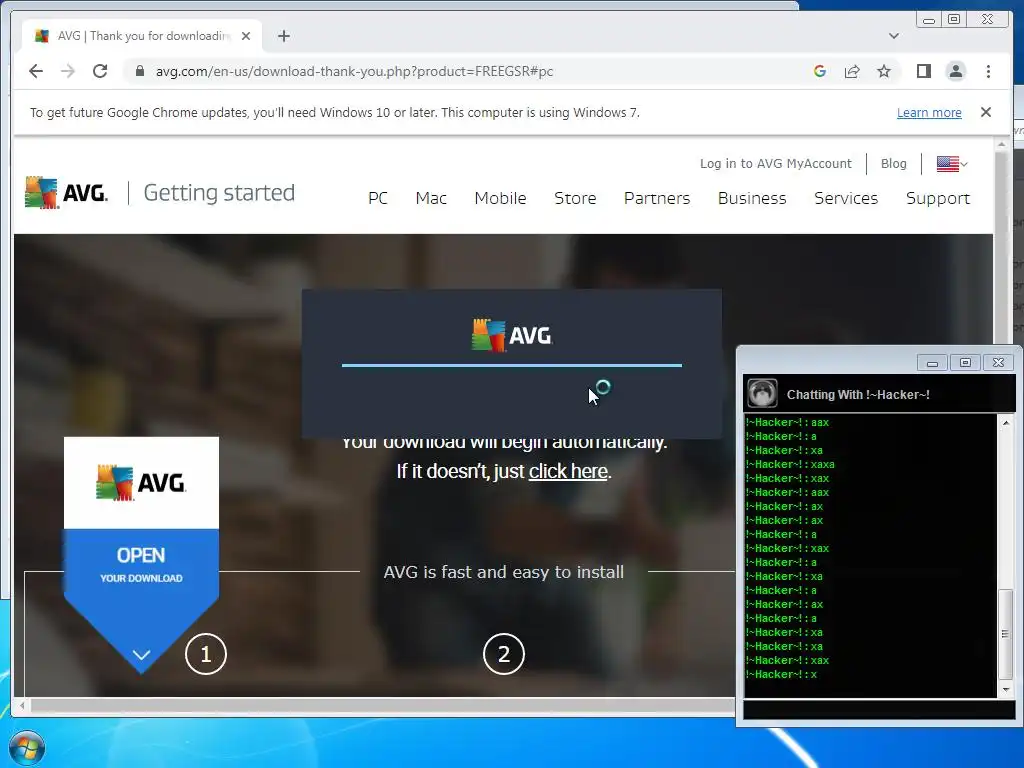Open the Services menu item
The width and height of the screenshot is (1024, 768).
point(846,198)
